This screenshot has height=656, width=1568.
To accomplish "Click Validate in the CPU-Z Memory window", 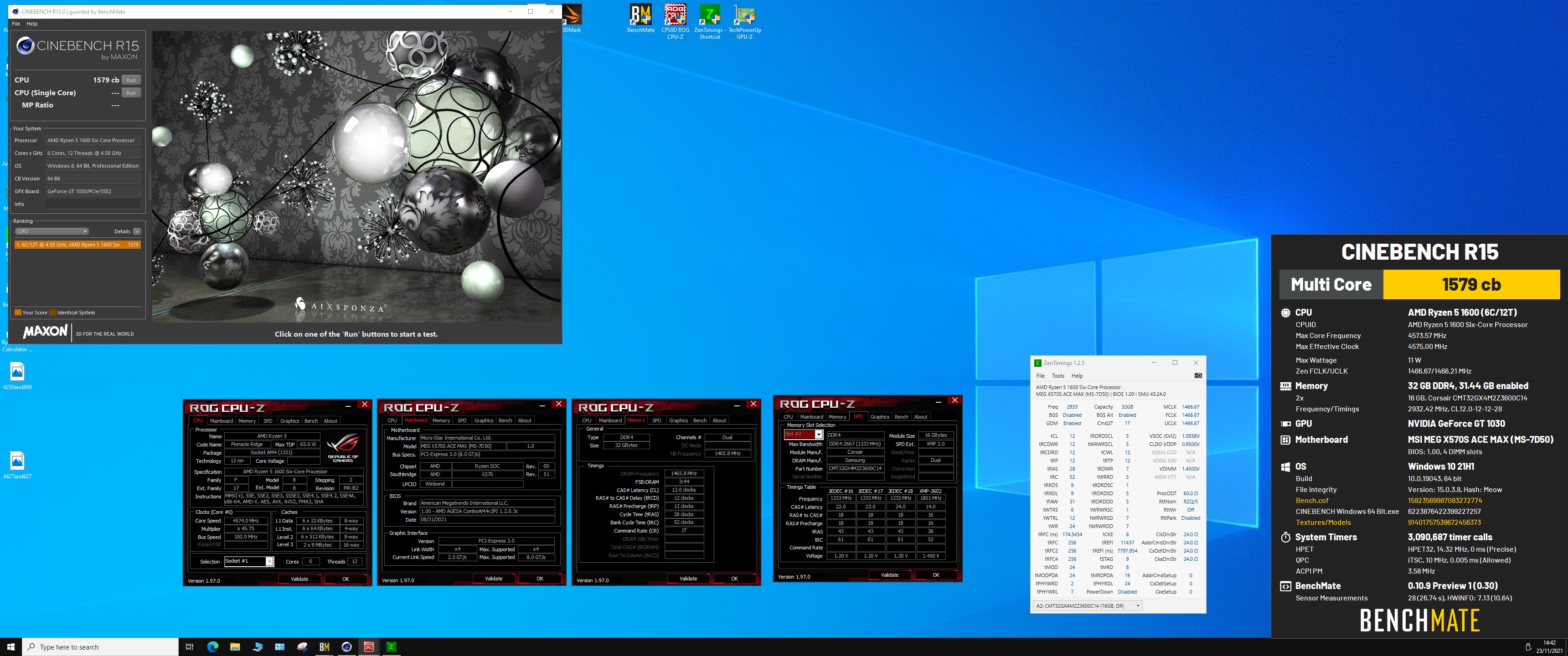I will [688, 579].
